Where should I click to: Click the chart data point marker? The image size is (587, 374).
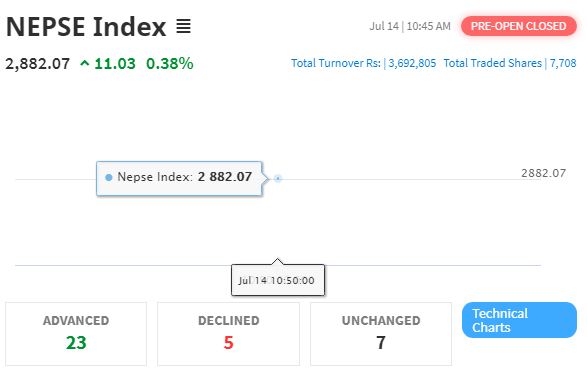(277, 179)
